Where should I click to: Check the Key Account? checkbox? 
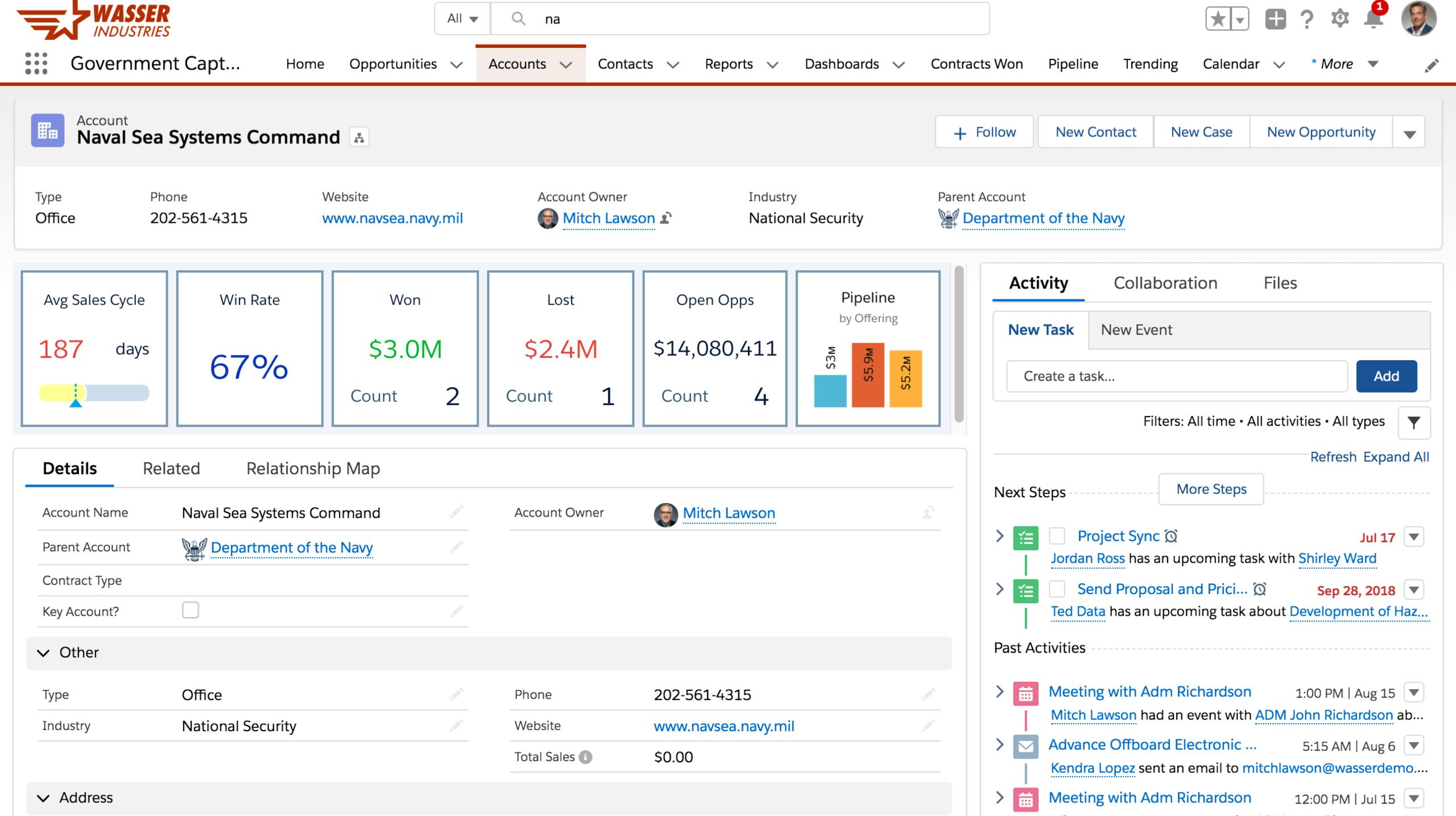tap(191, 610)
